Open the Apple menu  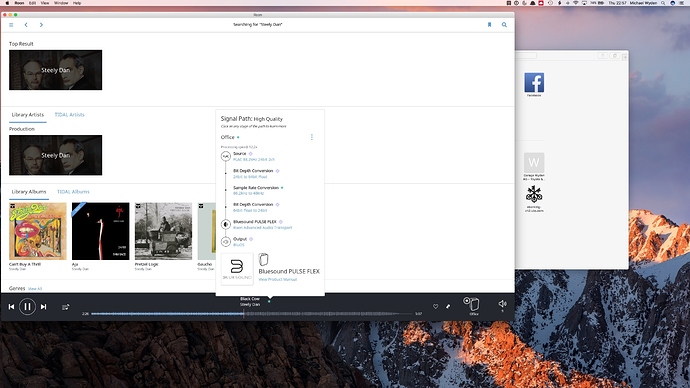tap(7, 3)
